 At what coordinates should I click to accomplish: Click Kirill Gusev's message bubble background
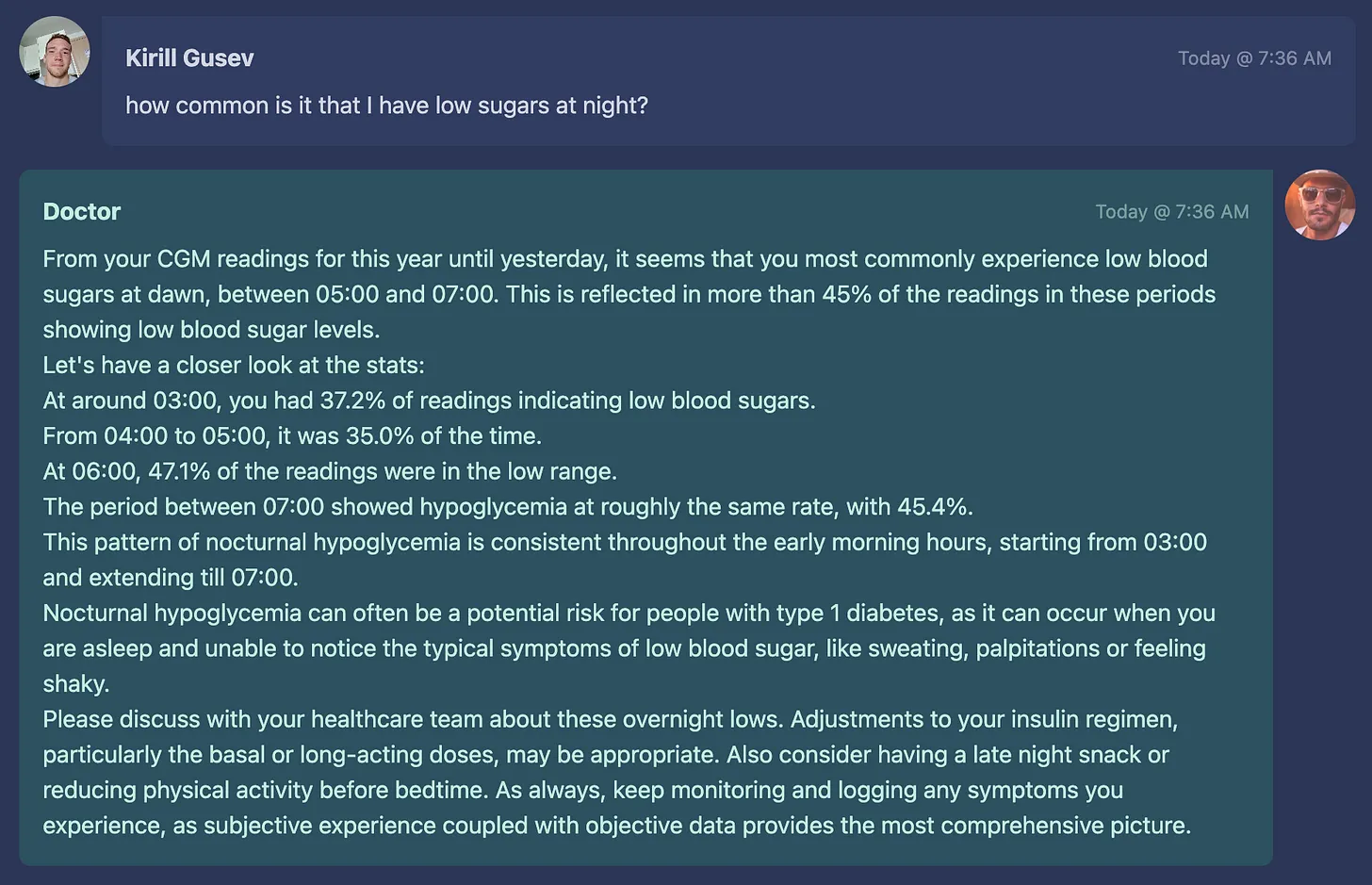[x=728, y=81]
